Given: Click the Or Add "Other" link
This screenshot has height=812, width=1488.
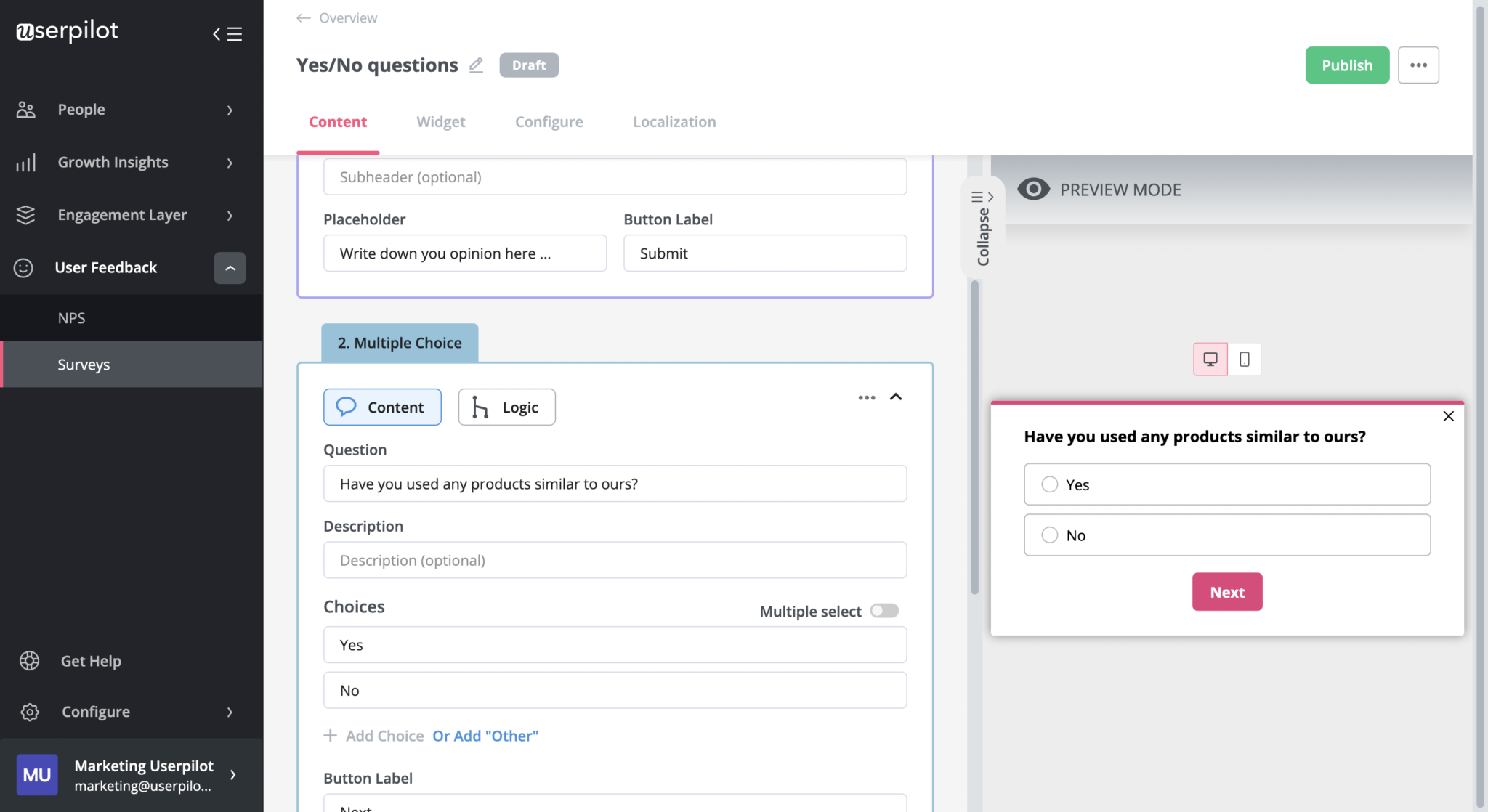Looking at the screenshot, I should click(x=485, y=735).
